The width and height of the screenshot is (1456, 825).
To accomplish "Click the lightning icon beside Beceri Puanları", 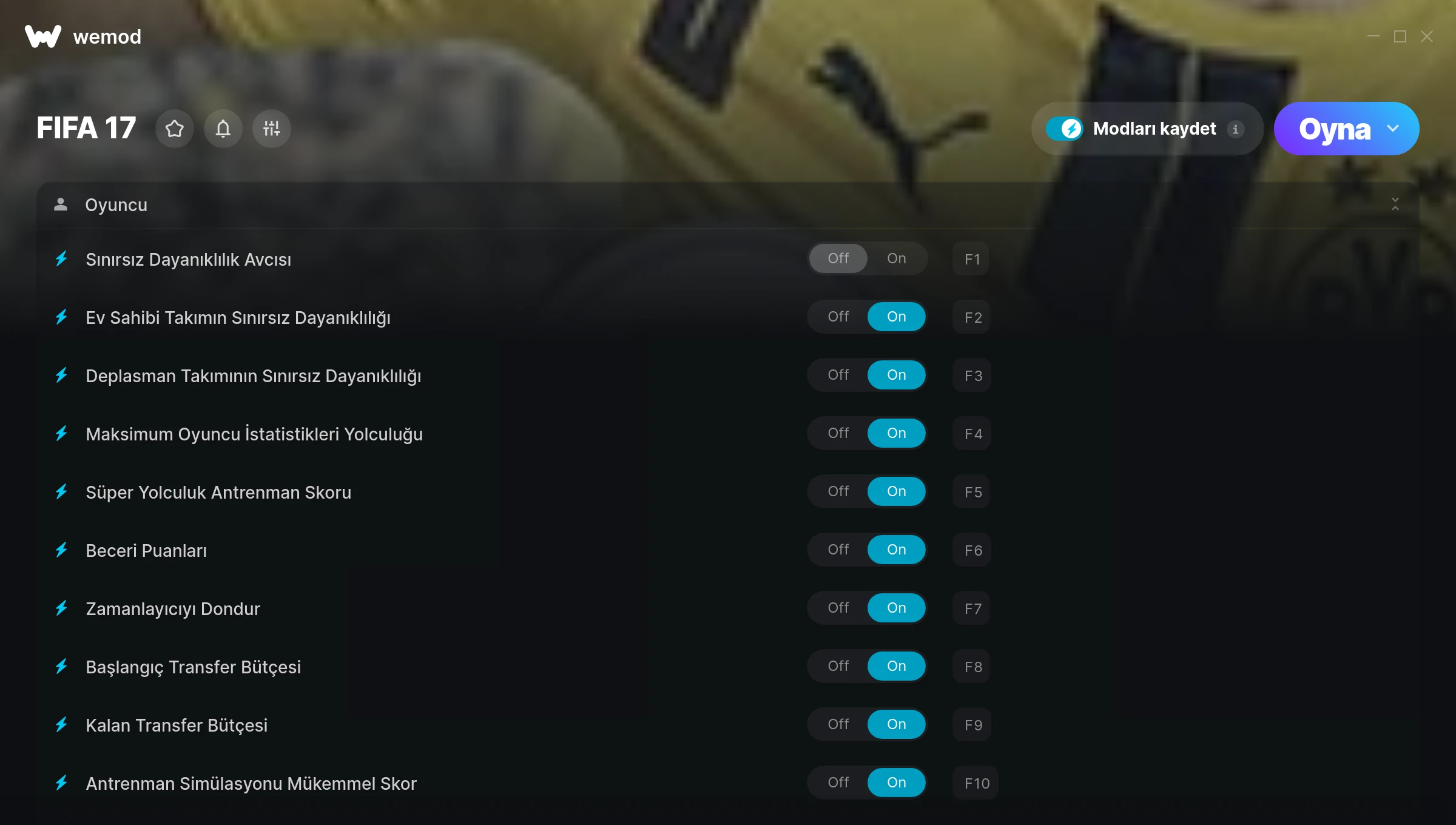I will pyautogui.click(x=61, y=550).
